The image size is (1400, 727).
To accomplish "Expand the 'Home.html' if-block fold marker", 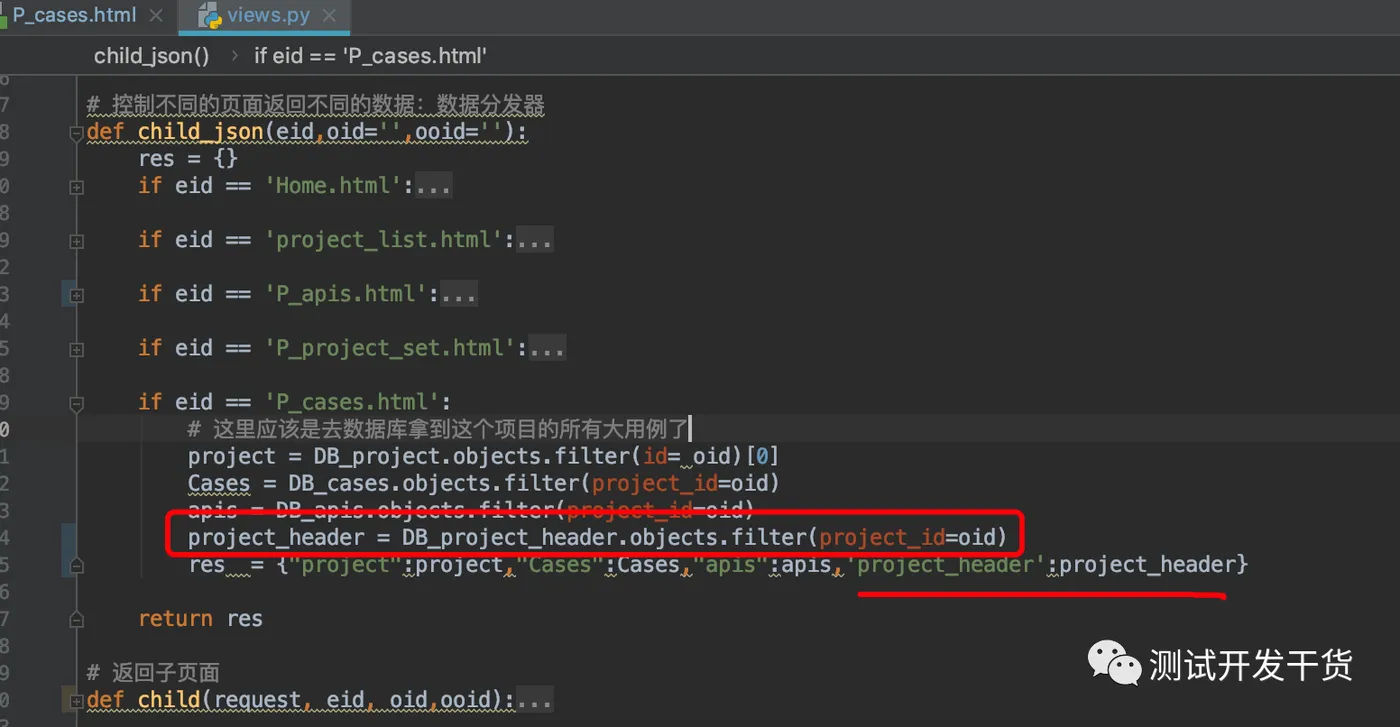I will [76, 187].
